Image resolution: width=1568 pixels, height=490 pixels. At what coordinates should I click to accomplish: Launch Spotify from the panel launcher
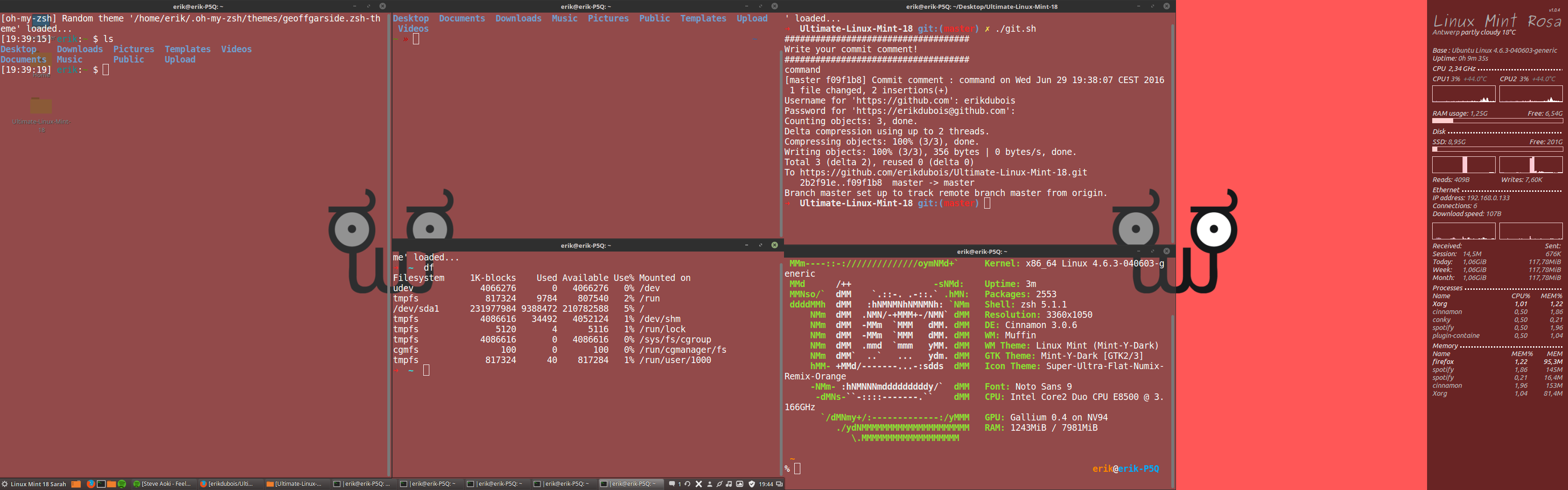tap(122, 484)
